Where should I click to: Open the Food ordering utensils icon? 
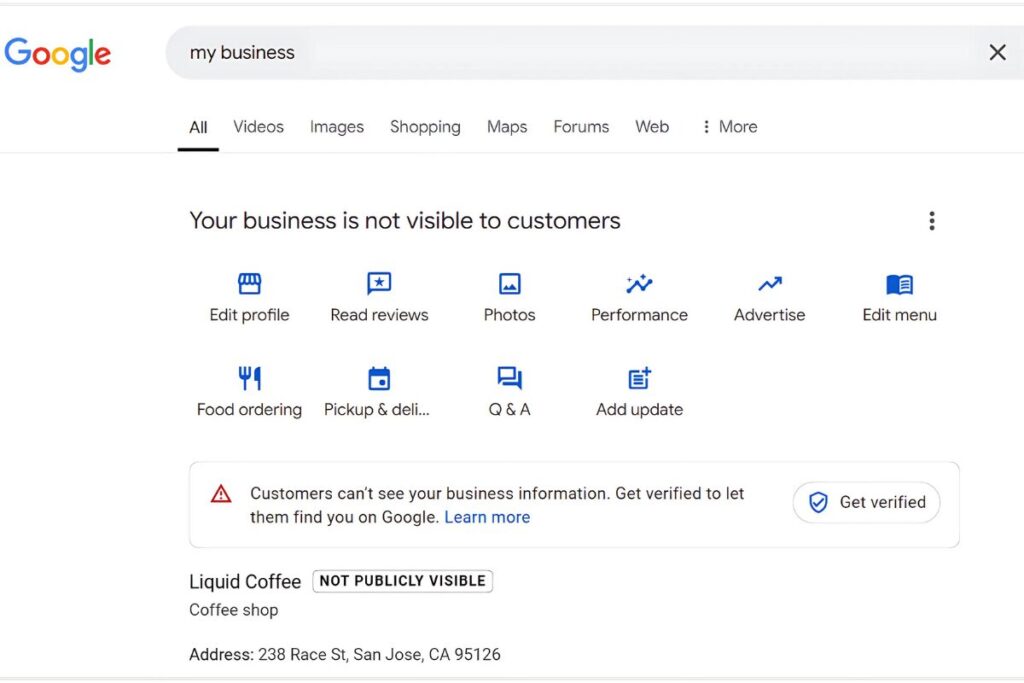tap(249, 378)
